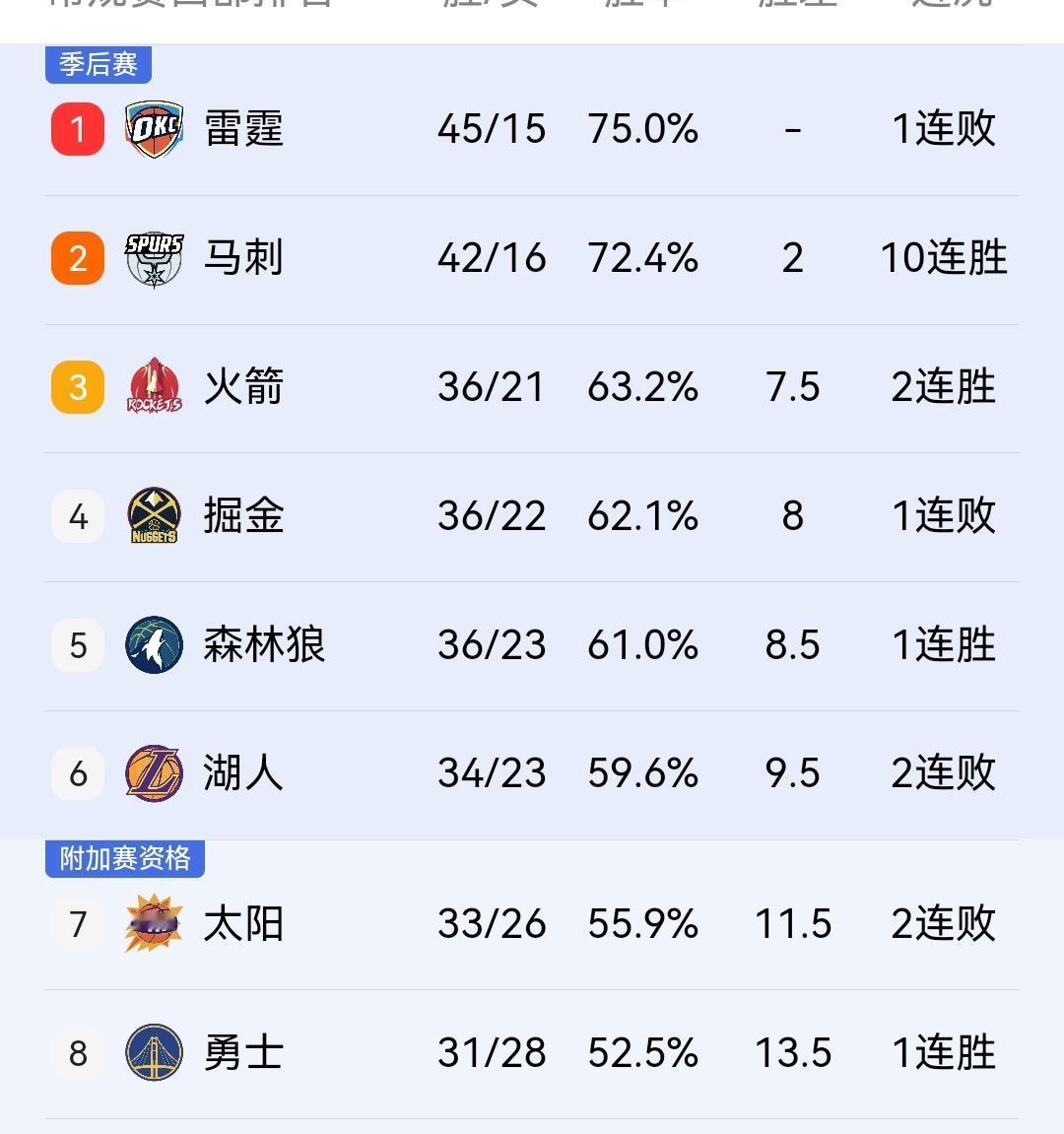
Task: Click the rank 2 orange badge
Action: (78, 257)
